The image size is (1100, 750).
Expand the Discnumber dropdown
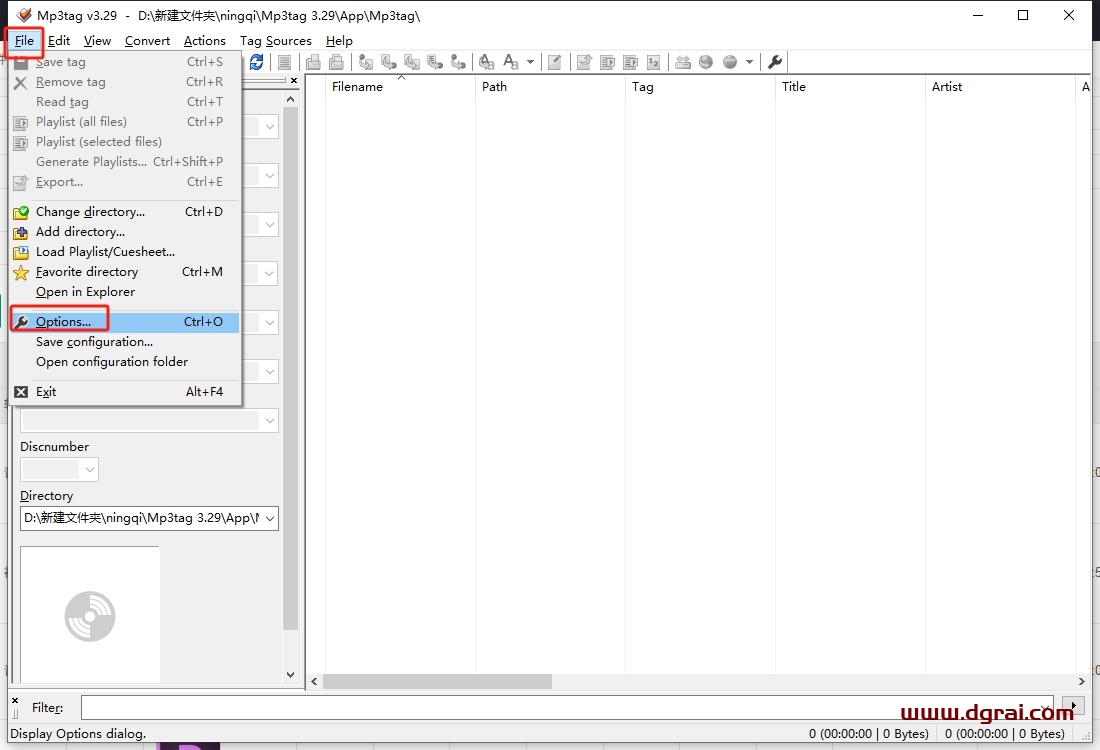pyautogui.click(x=89, y=469)
